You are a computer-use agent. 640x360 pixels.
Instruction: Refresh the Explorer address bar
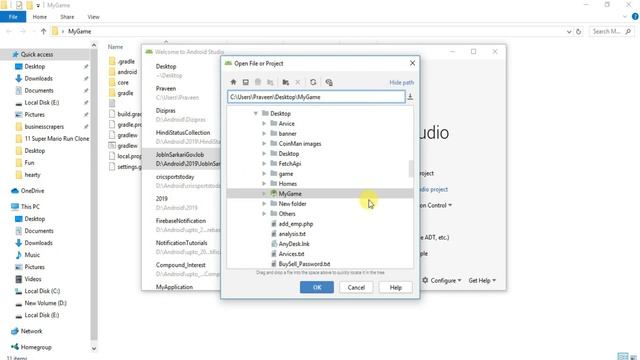(578, 31)
